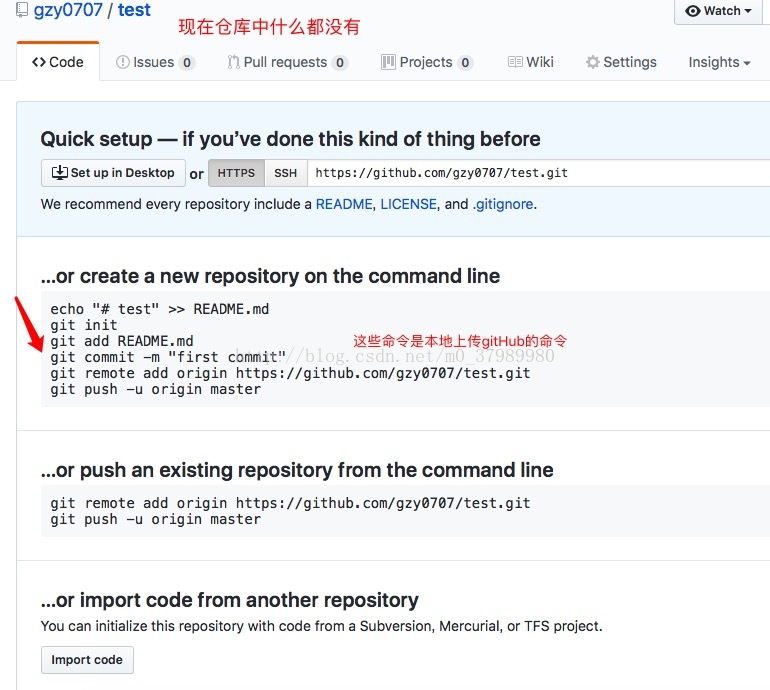Click the Watch eye icon
Image resolution: width=770 pixels, height=690 pixels.
(692, 11)
